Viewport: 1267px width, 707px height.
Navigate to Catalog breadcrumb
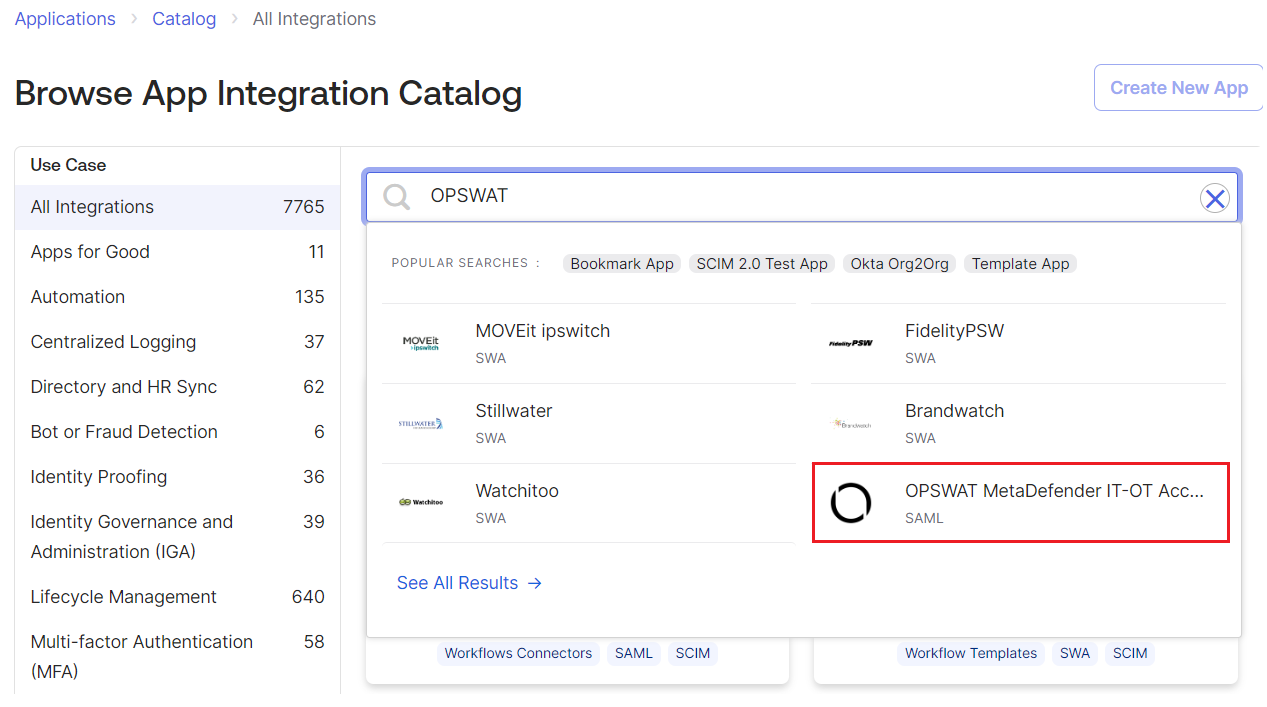[184, 19]
